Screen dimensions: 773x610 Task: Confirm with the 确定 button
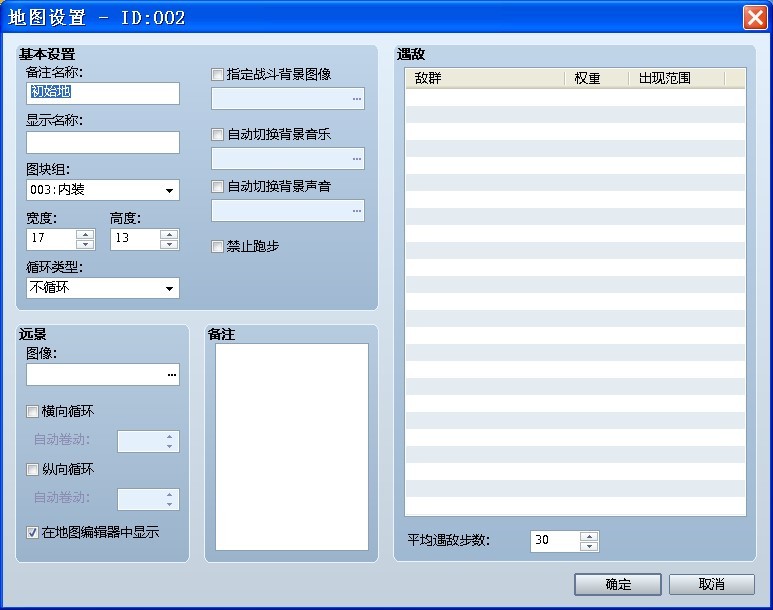[x=618, y=584]
